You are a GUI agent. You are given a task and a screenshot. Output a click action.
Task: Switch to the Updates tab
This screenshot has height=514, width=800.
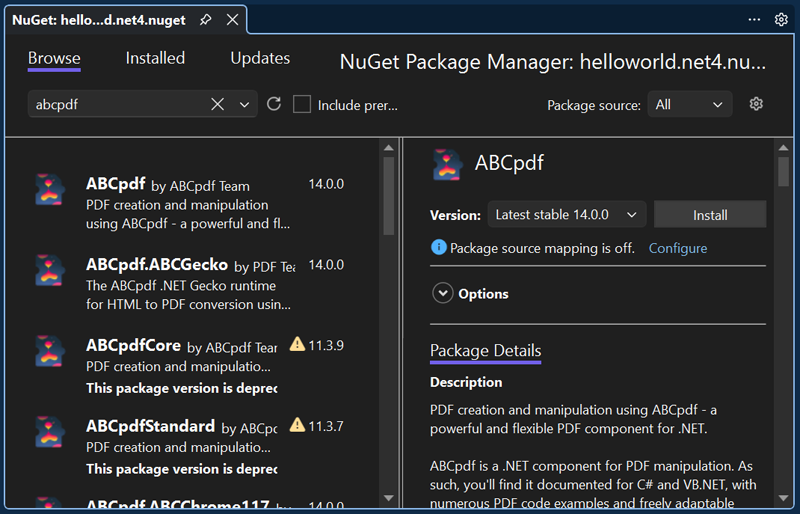pyautogui.click(x=260, y=58)
